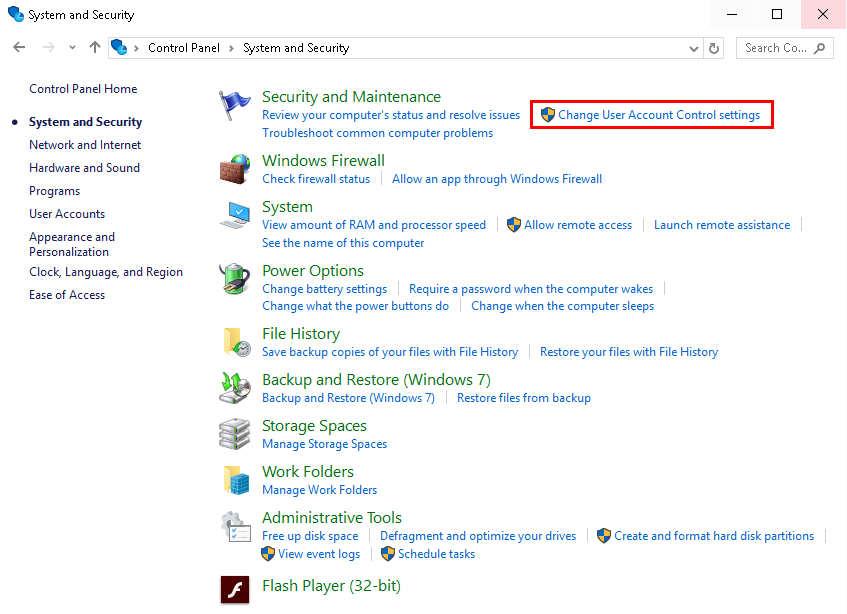Open the Windows Firewall brick wall icon
The height and width of the screenshot is (614, 847).
pos(235,169)
